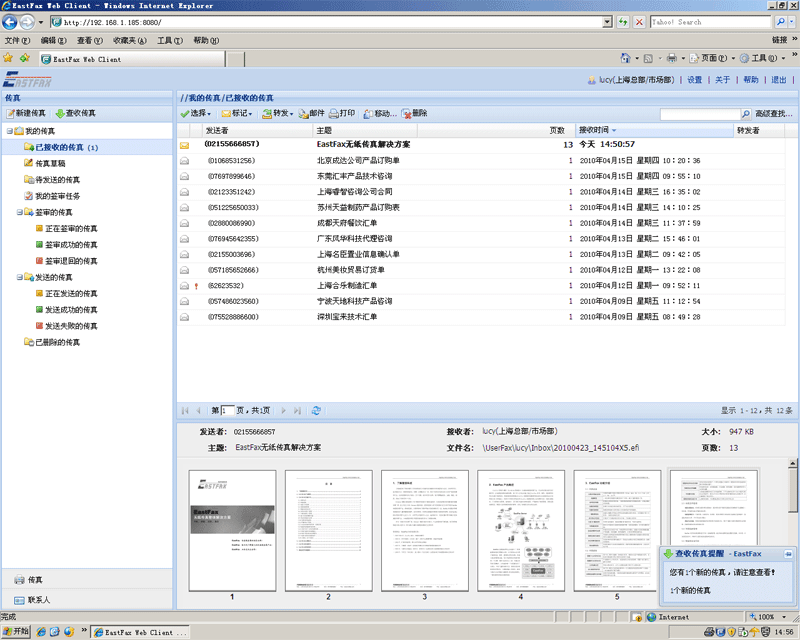Select fax row 深圳宝来技术汇单

[481, 317]
